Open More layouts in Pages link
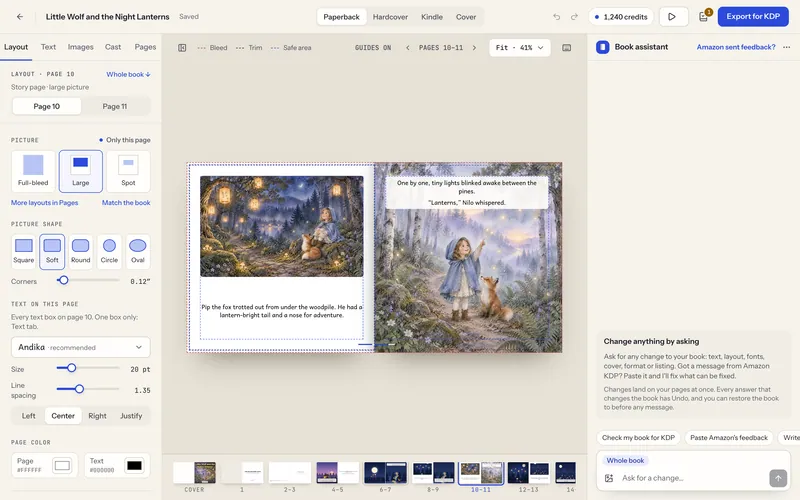Image resolution: width=800 pixels, height=500 pixels. [x=44, y=203]
